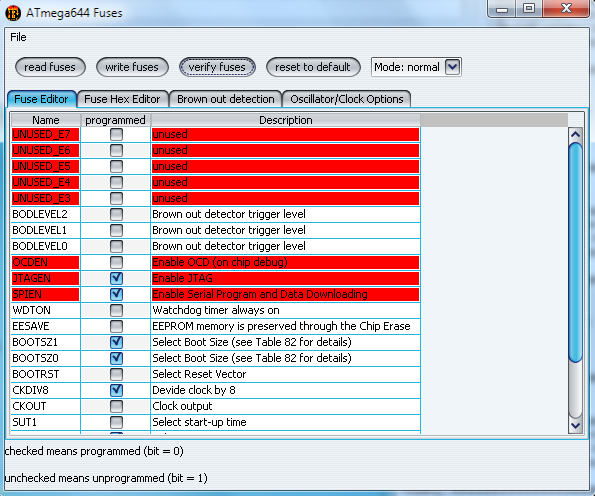Click the scroll up arrow of fuse table

pos(576,134)
